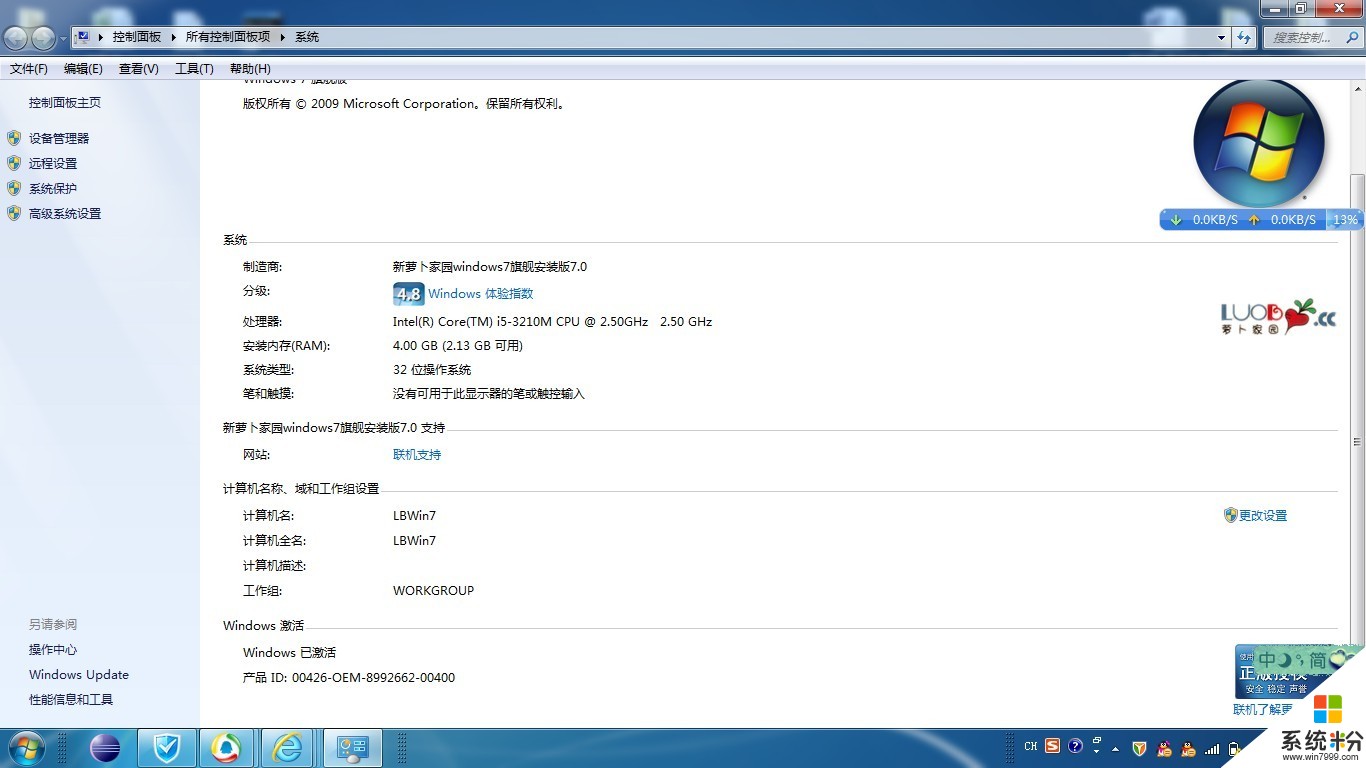This screenshot has width=1366, height=768.
Task: Click the Windows Experience Index 4.8 badge
Action: pyautogui.click(x=408, y=294)
